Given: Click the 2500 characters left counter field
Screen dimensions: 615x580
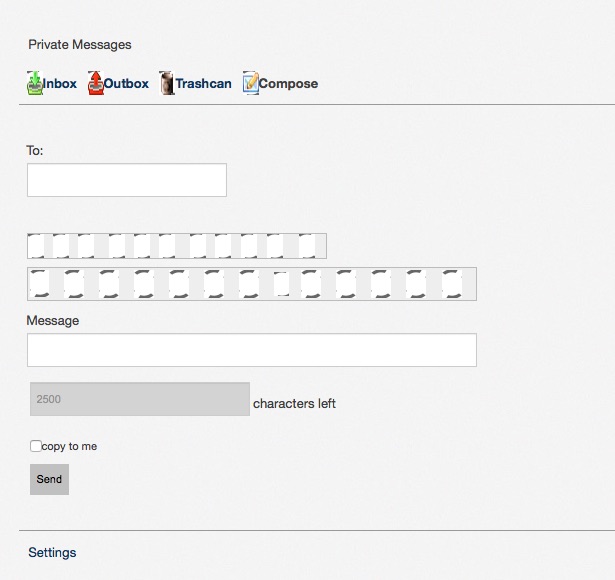Looking at the screenshot, I should click(140, 399).
